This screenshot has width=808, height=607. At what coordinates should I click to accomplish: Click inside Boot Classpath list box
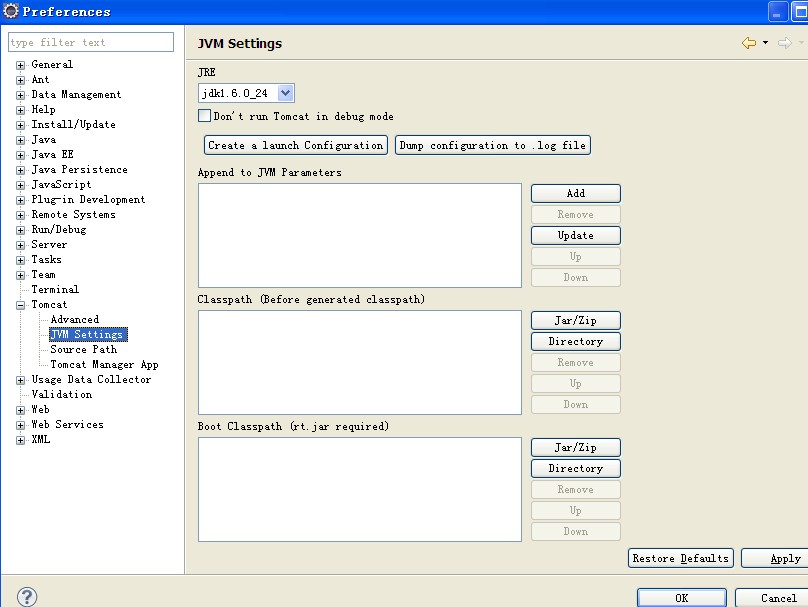pos(360,490)
